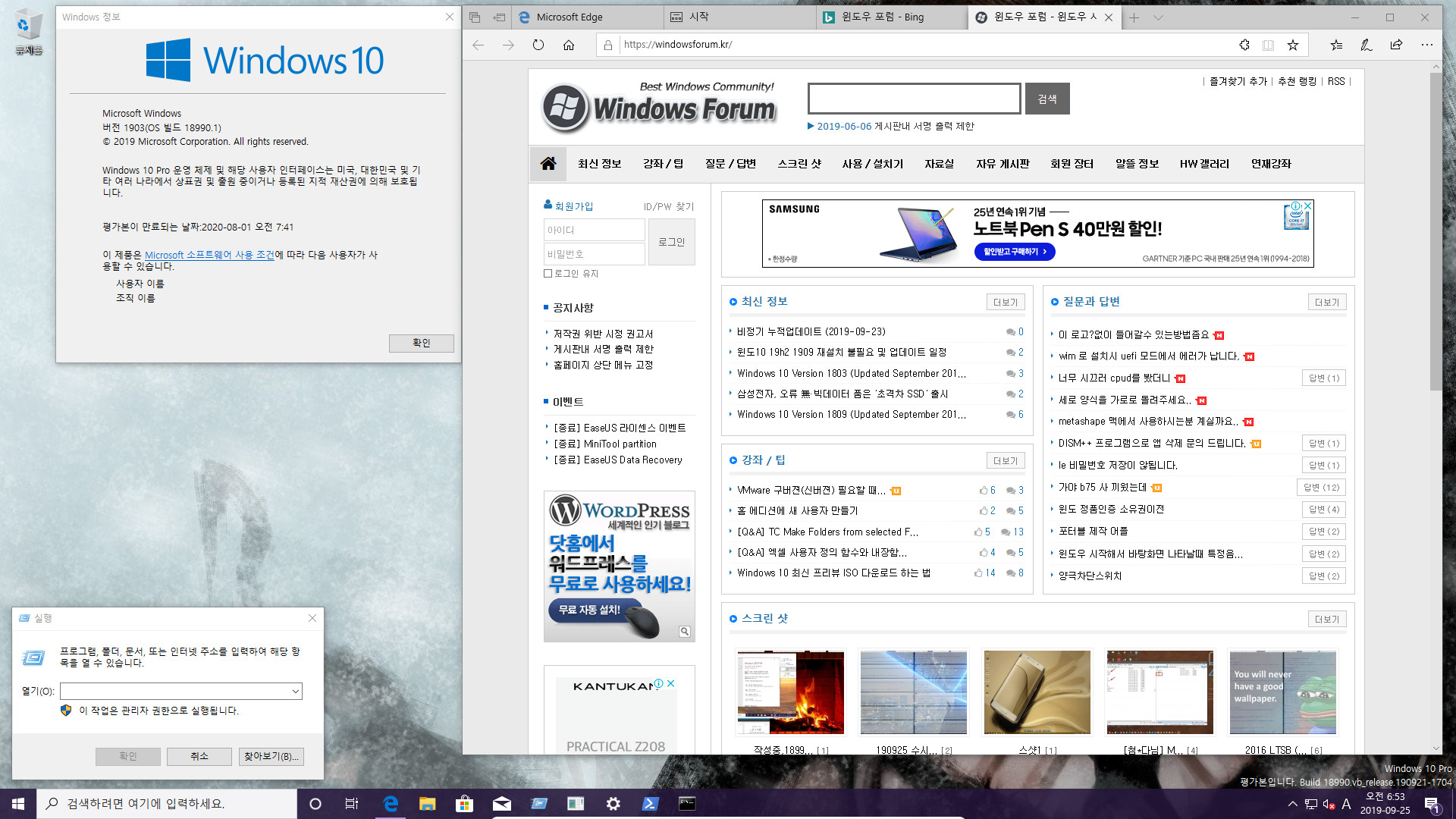Screen dimensions: 1456x819
Task: Expand the Run dialog 열기 combo box
Action: (x=295, y=692)
